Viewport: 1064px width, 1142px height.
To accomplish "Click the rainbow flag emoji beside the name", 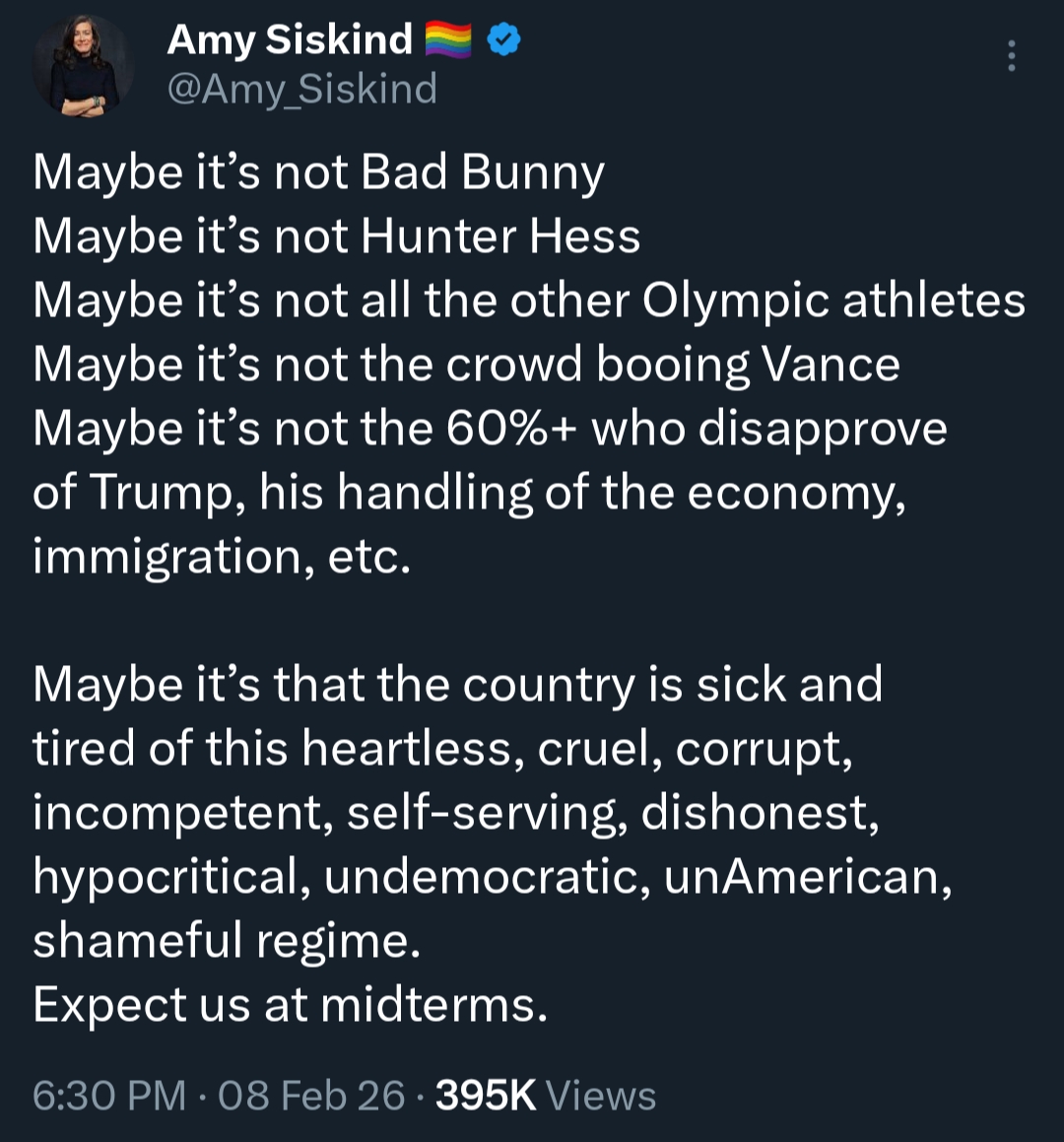I will pyautogui.click(x=448, y=40).
